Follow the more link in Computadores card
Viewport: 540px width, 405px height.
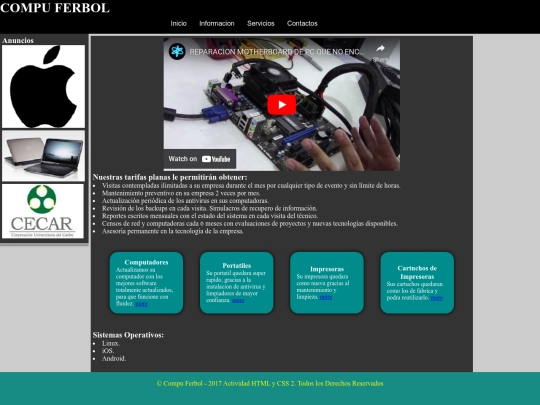point(141,304)
